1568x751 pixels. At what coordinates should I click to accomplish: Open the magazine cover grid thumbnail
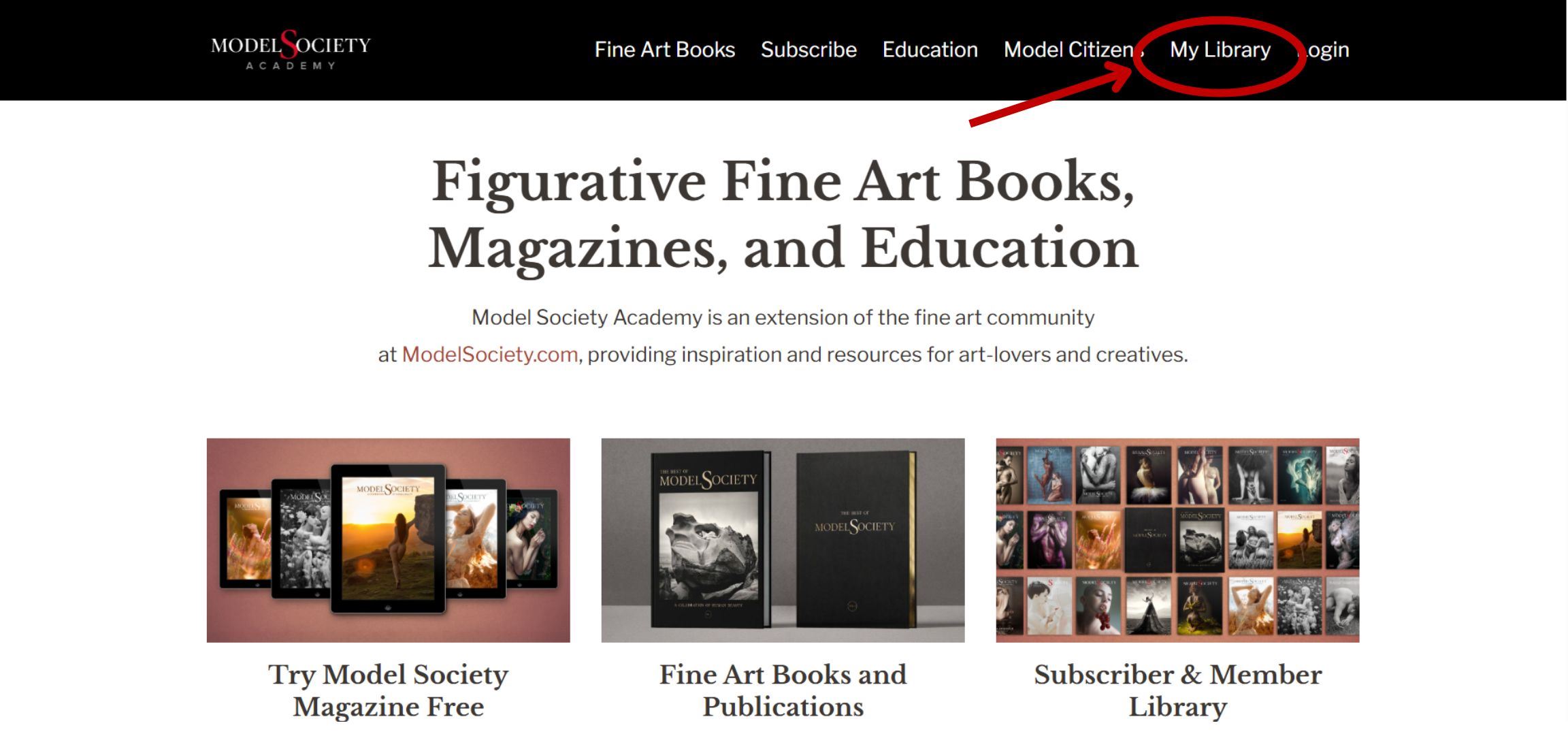(x=1177, y=540)
